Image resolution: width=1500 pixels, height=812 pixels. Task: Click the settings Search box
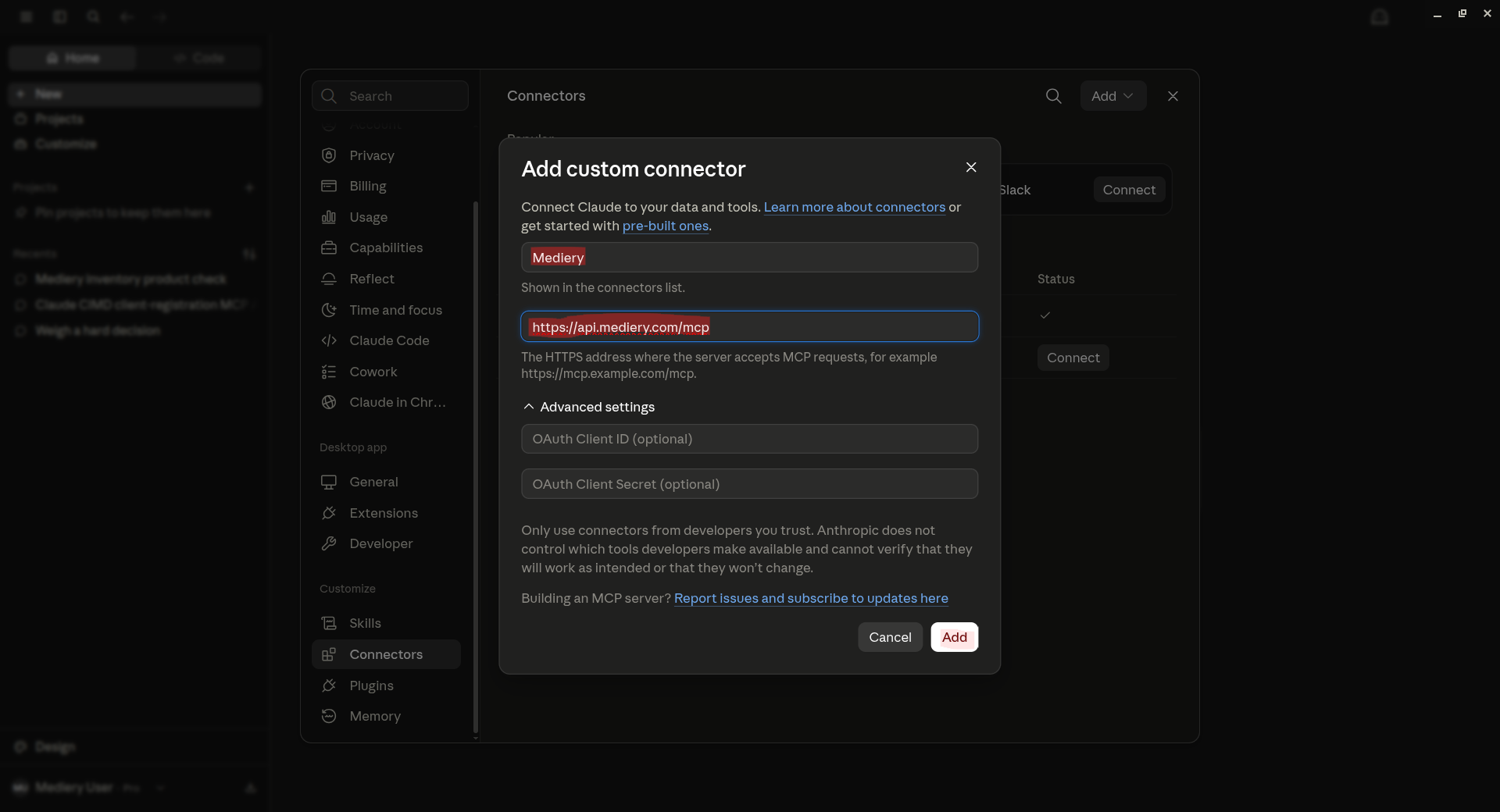(390, 96)
